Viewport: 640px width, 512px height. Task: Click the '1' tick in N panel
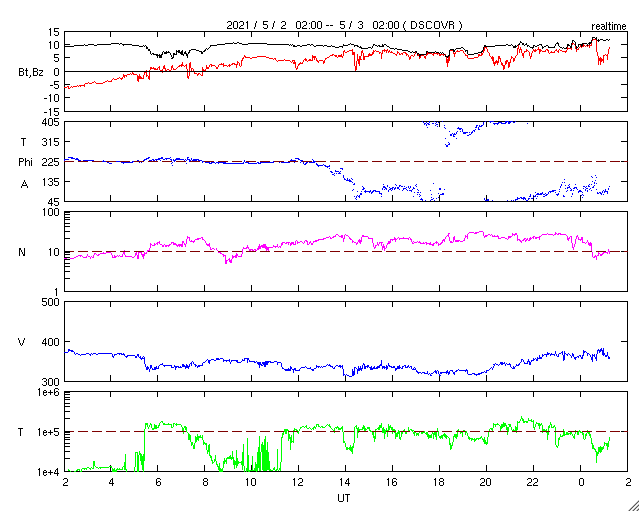pos(57,292)
